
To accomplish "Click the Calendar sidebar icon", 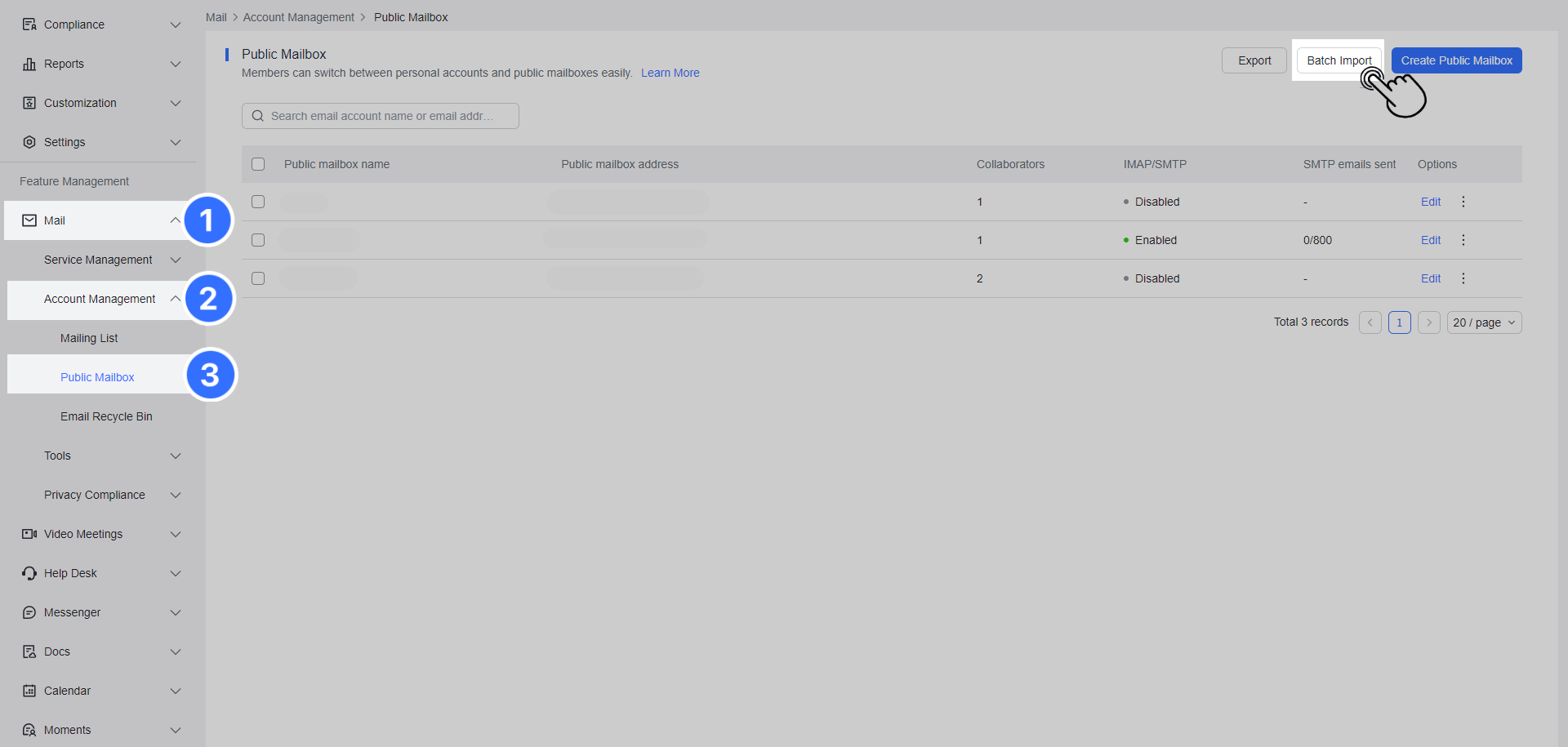I will tap(29, 691).
